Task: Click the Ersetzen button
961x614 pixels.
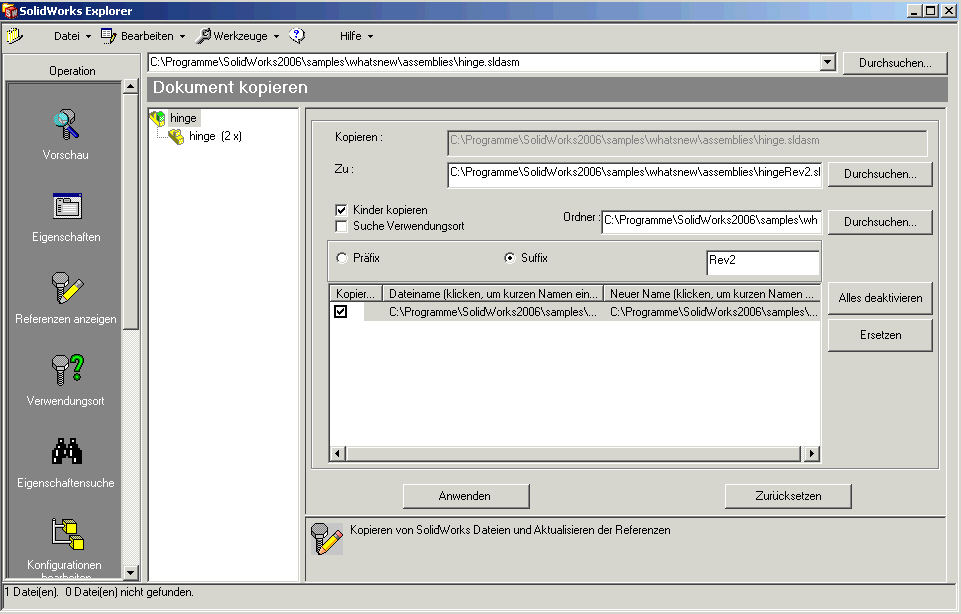Action: 880,335
